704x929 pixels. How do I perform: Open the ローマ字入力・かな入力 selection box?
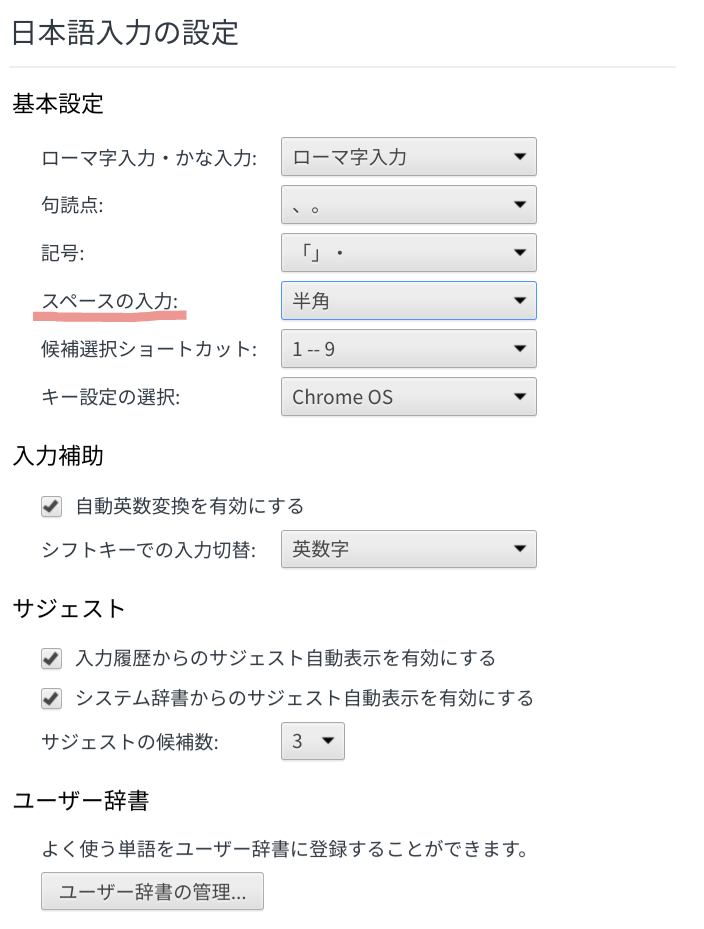pyautogui.click(x=408, y=157)
